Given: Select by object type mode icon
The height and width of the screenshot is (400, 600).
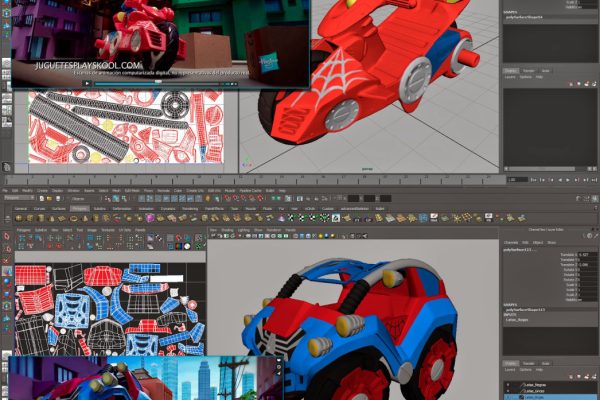Looking at the screenshot, I should (x=116, y=198).
